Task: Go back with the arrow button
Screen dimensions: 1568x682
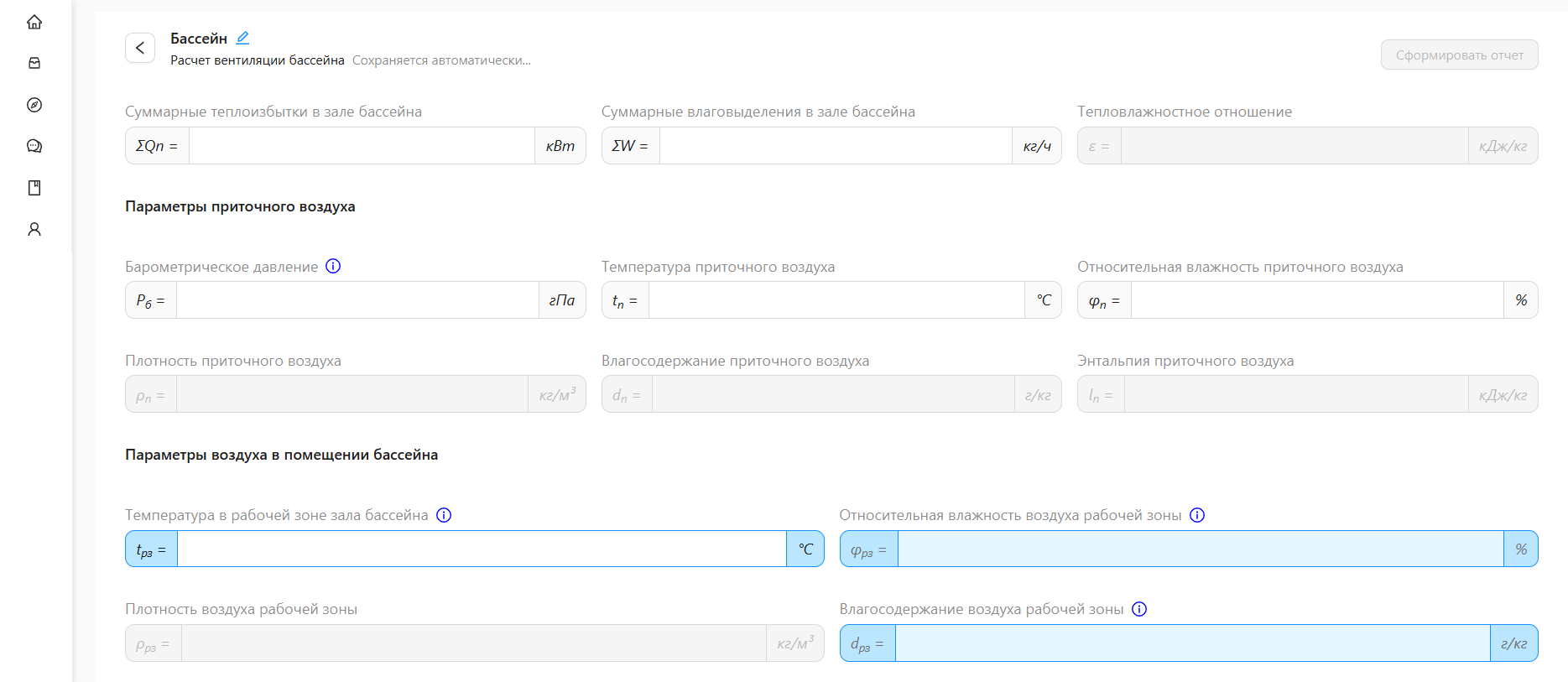Action: [140, 48]
